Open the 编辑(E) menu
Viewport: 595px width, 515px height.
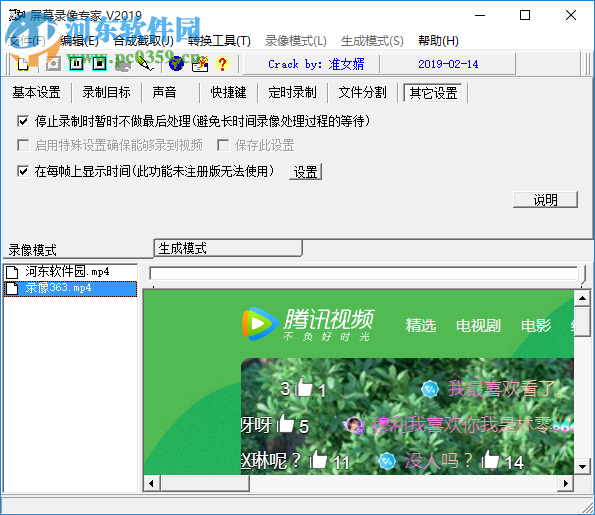pos(79,41)
